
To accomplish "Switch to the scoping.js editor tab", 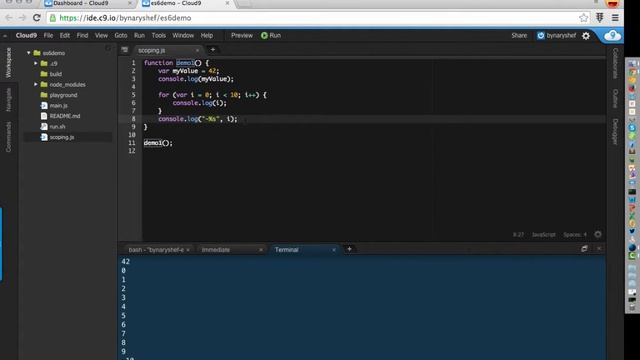I will click(x=152, y=50).
